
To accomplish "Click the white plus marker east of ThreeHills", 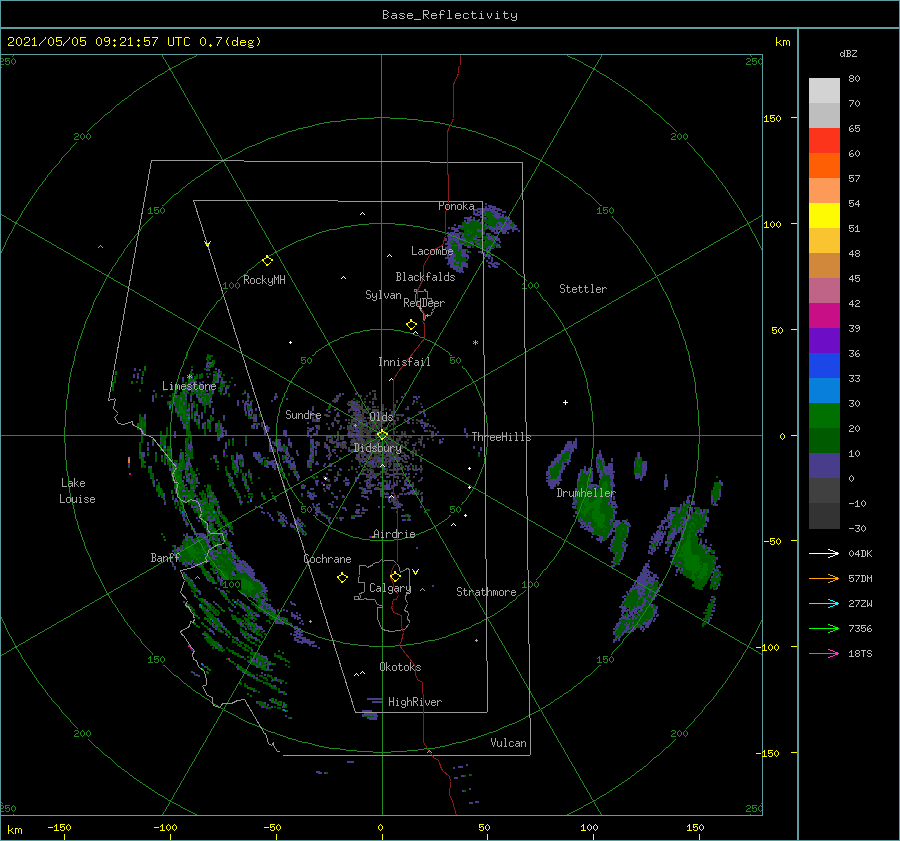I will coord(565,402).
